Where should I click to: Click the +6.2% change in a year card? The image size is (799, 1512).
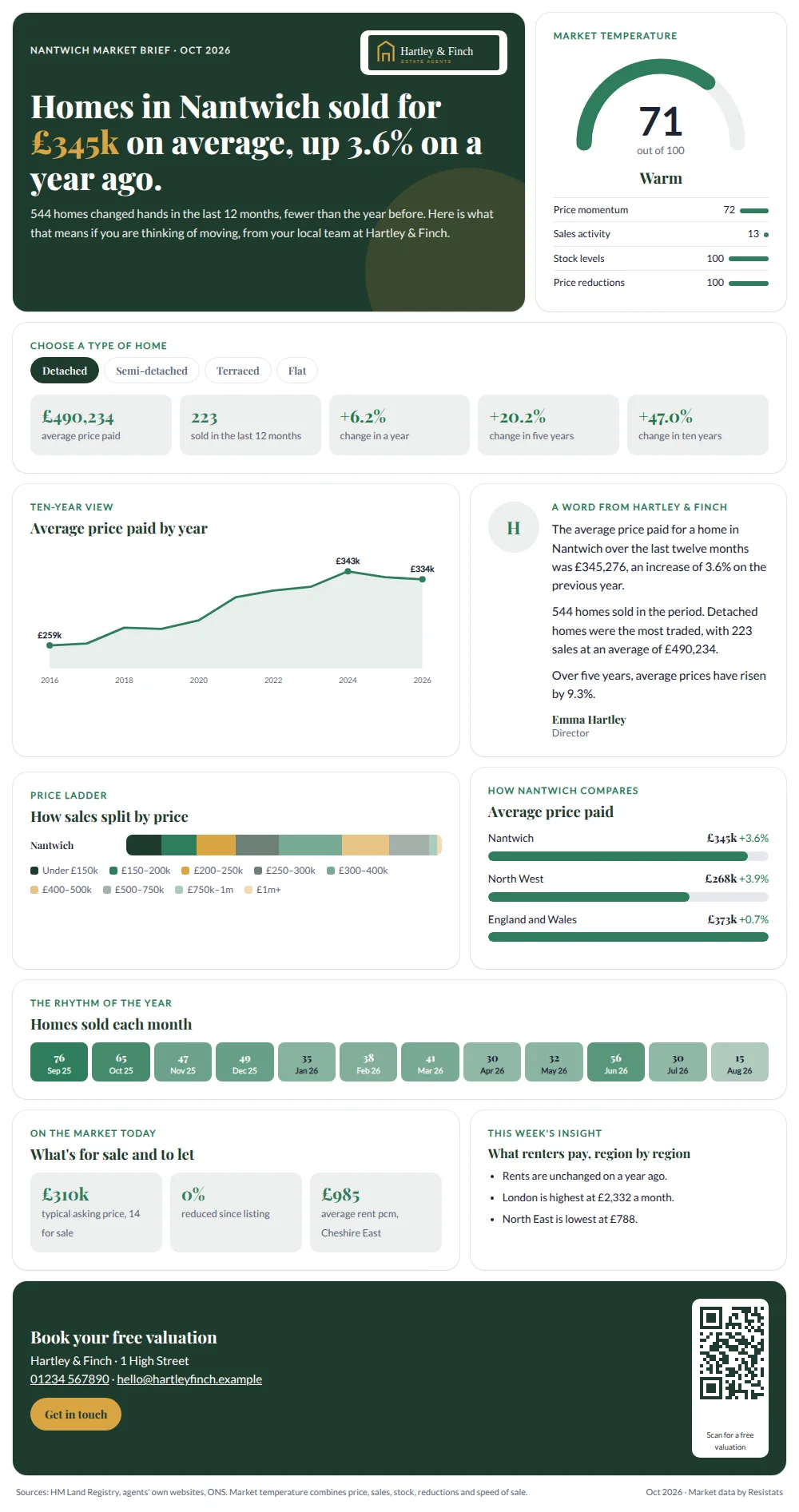[399, 425]
